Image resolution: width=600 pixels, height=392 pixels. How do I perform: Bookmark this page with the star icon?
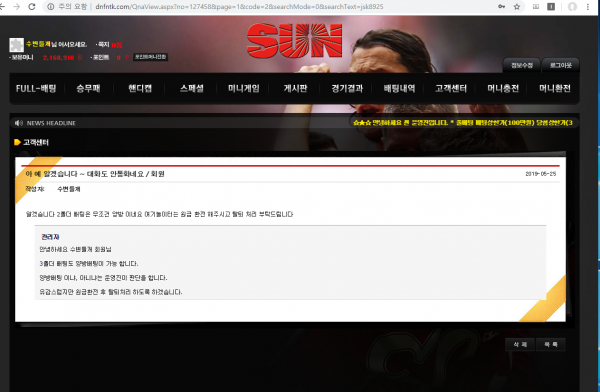point(517,7)
